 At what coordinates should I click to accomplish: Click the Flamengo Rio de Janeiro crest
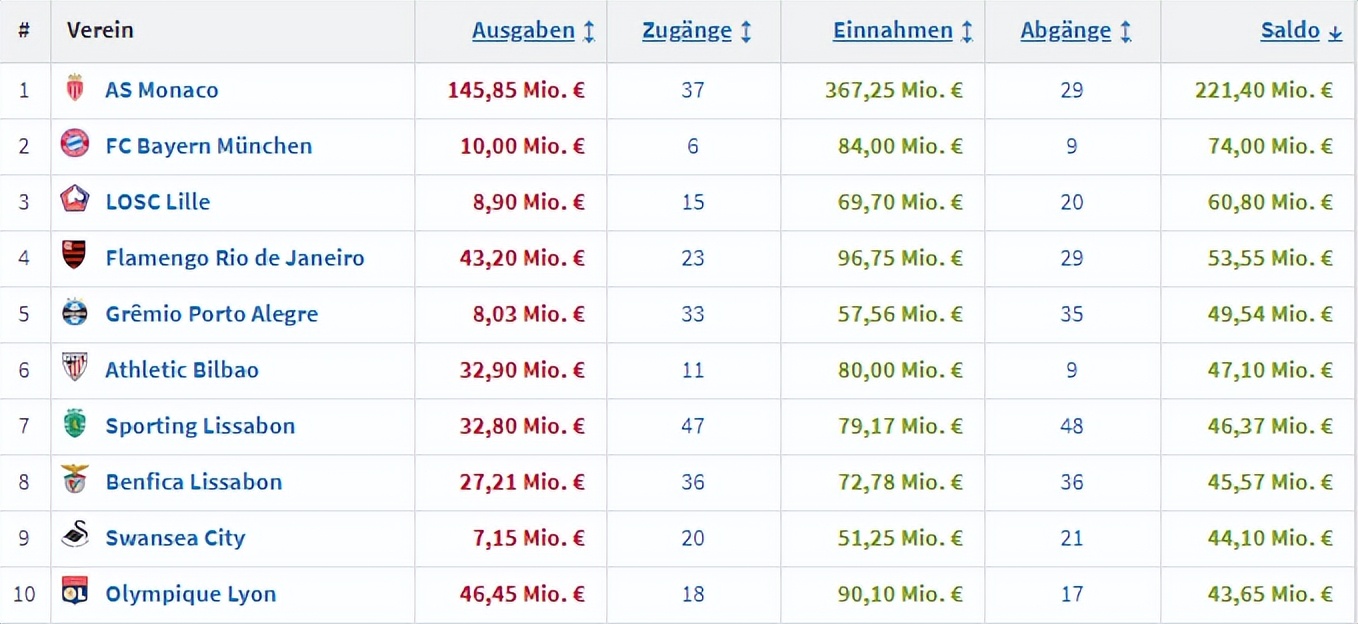click(x=75, y=257)
